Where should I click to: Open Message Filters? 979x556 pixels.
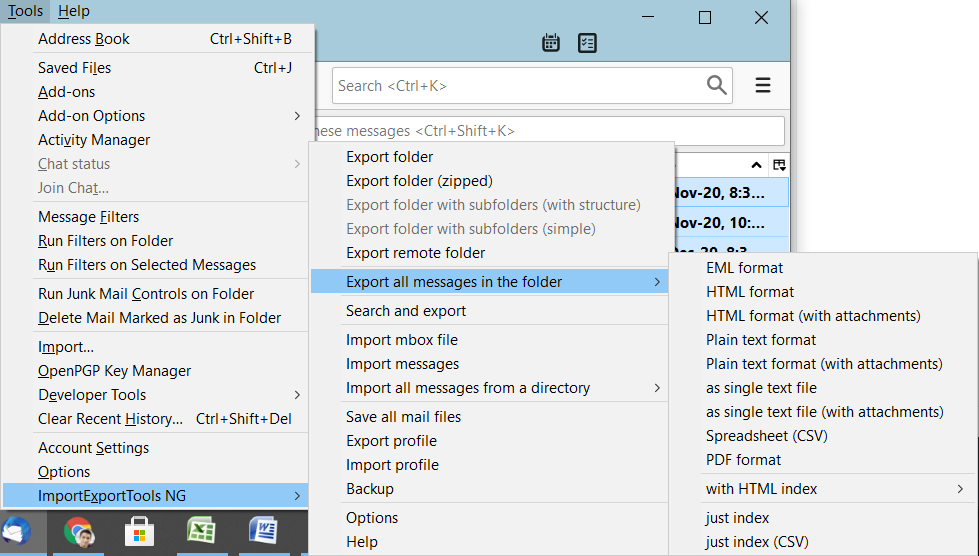tap(156, 217)
